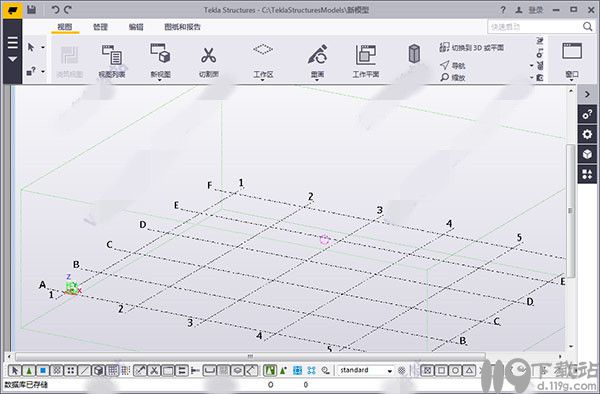600x394 pixels.
Task: Redo with the forward arrow icon
Action: click(x=68, y=10)
